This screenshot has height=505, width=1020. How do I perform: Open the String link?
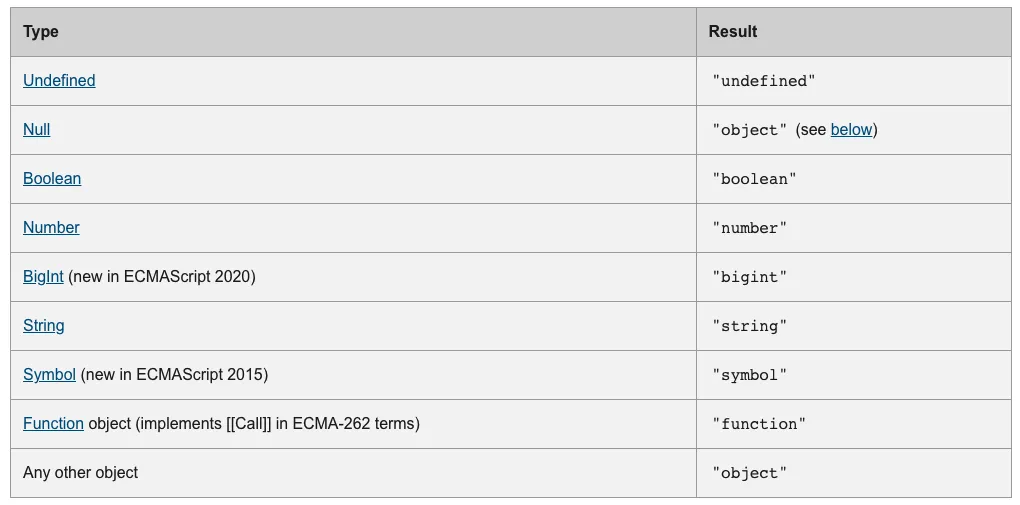click(x=43, y=325)
